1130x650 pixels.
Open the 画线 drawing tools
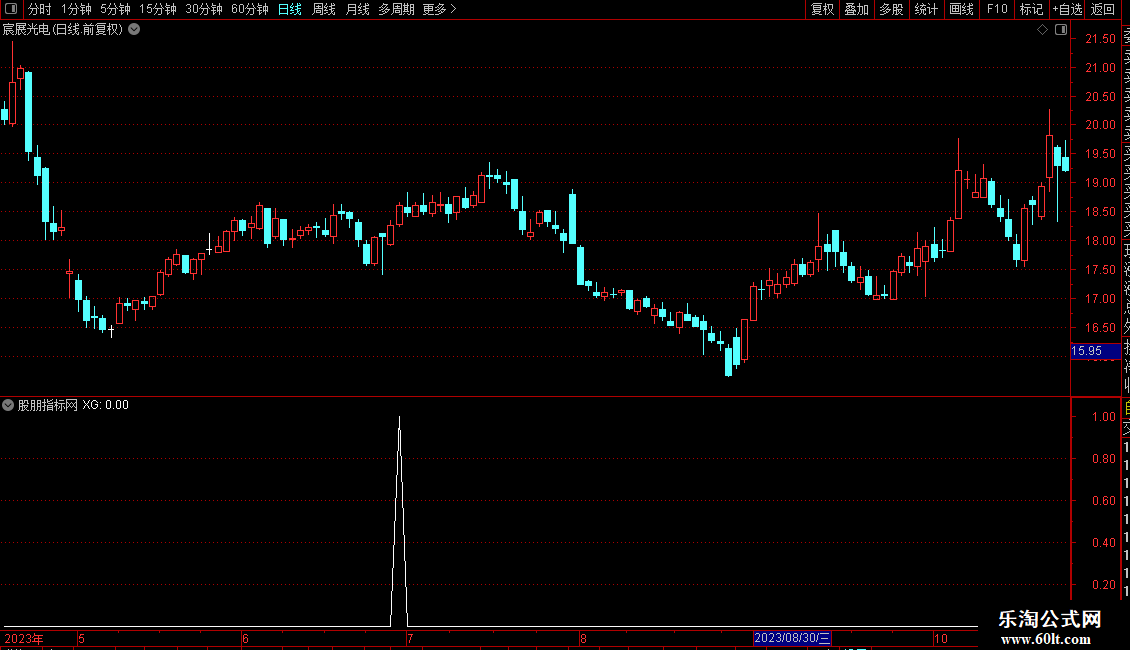click(x=961, y=9)
